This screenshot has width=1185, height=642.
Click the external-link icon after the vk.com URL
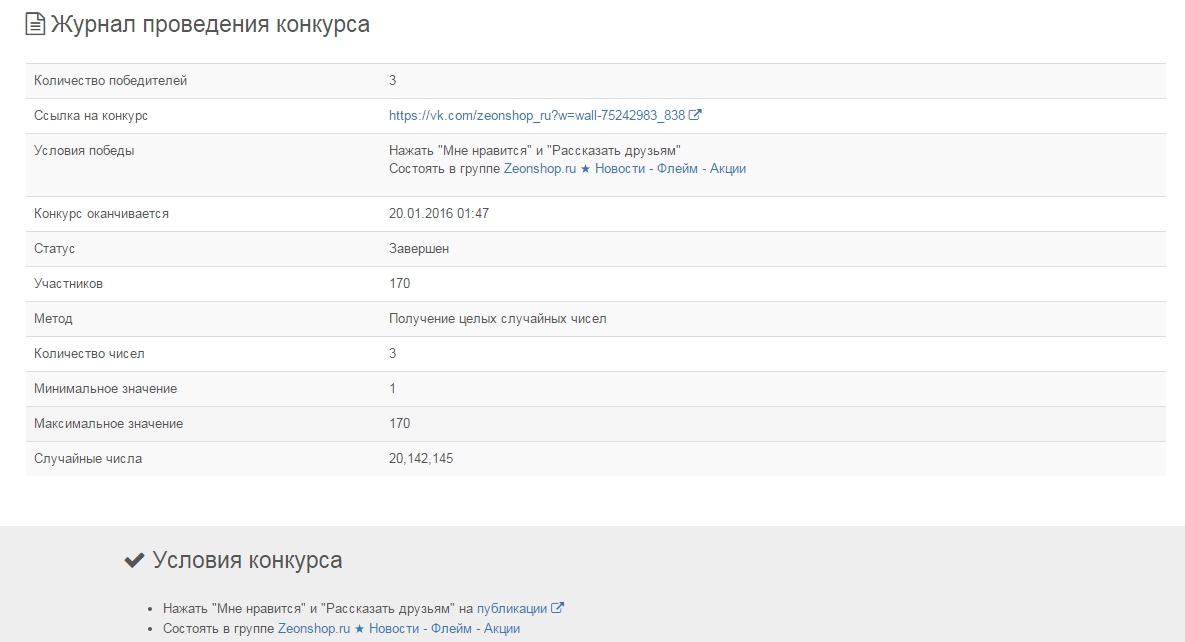point(695,115)
